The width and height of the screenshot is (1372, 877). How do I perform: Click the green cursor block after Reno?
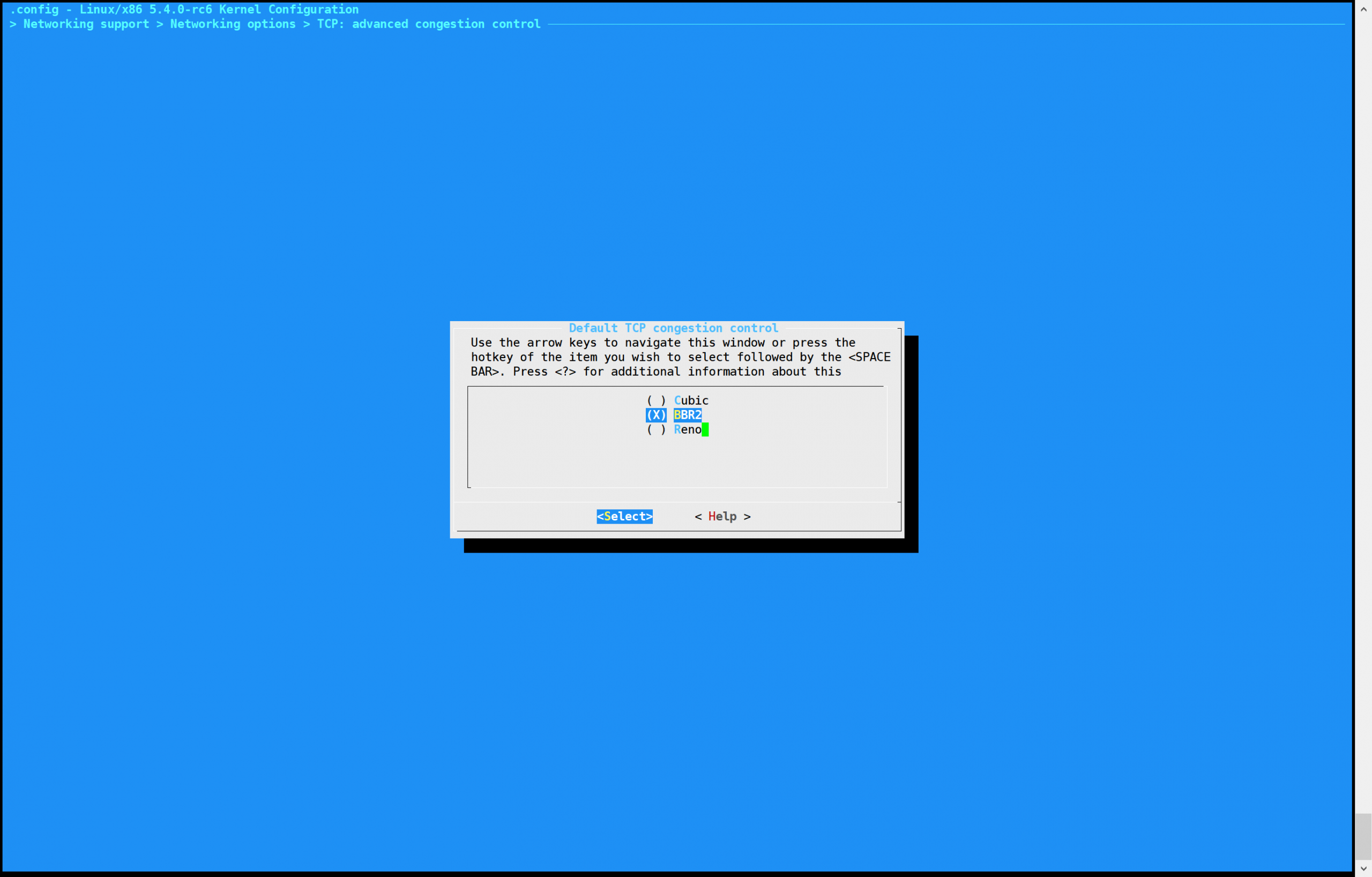coord(705,430)
